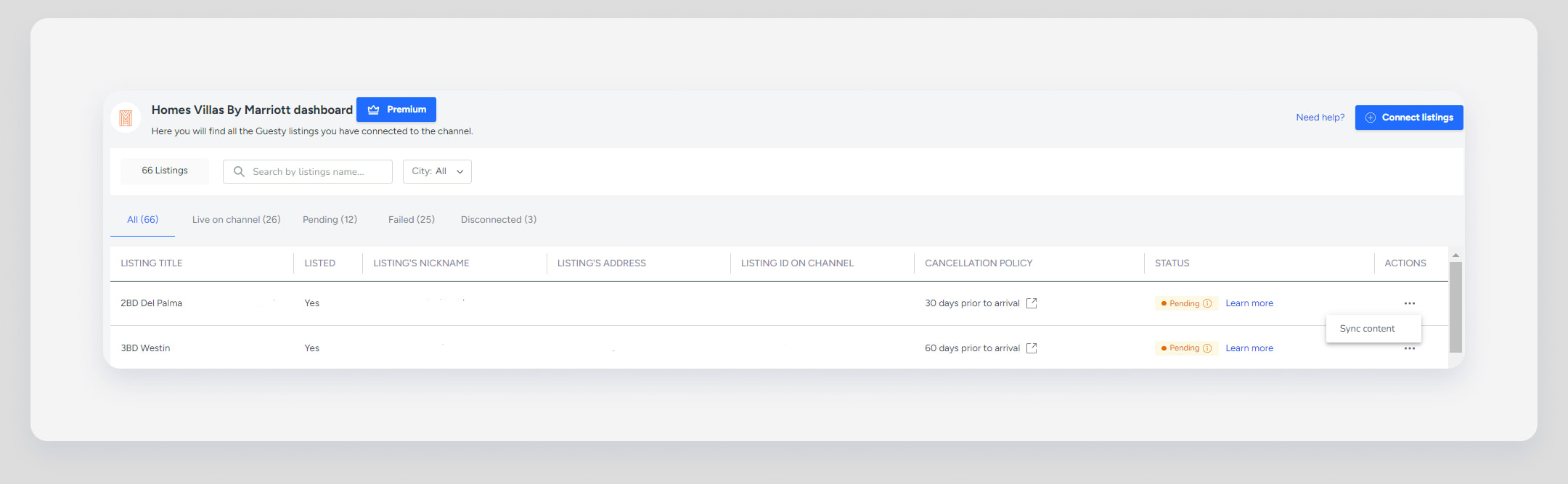Open the City: All dropdown
This screenshot has width=1568, height=484.
coord(437,171)
